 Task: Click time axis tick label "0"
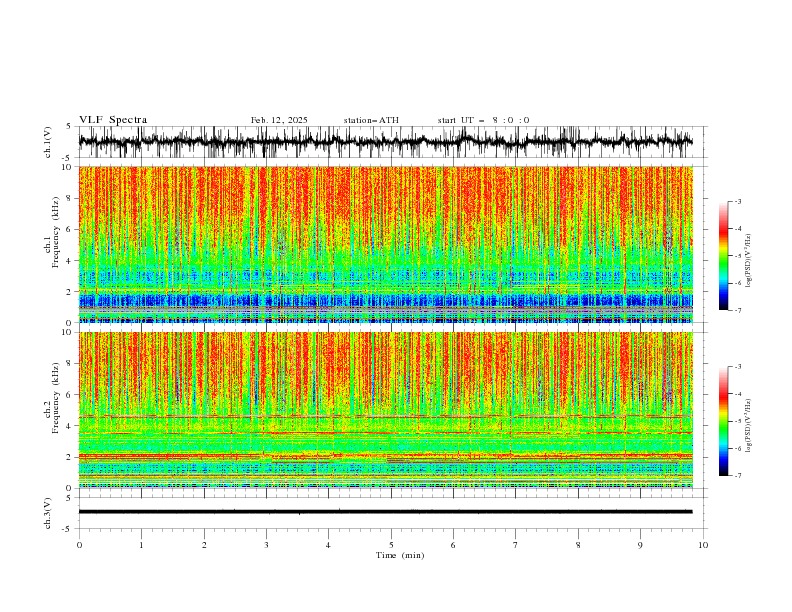[x=79, y=545]
